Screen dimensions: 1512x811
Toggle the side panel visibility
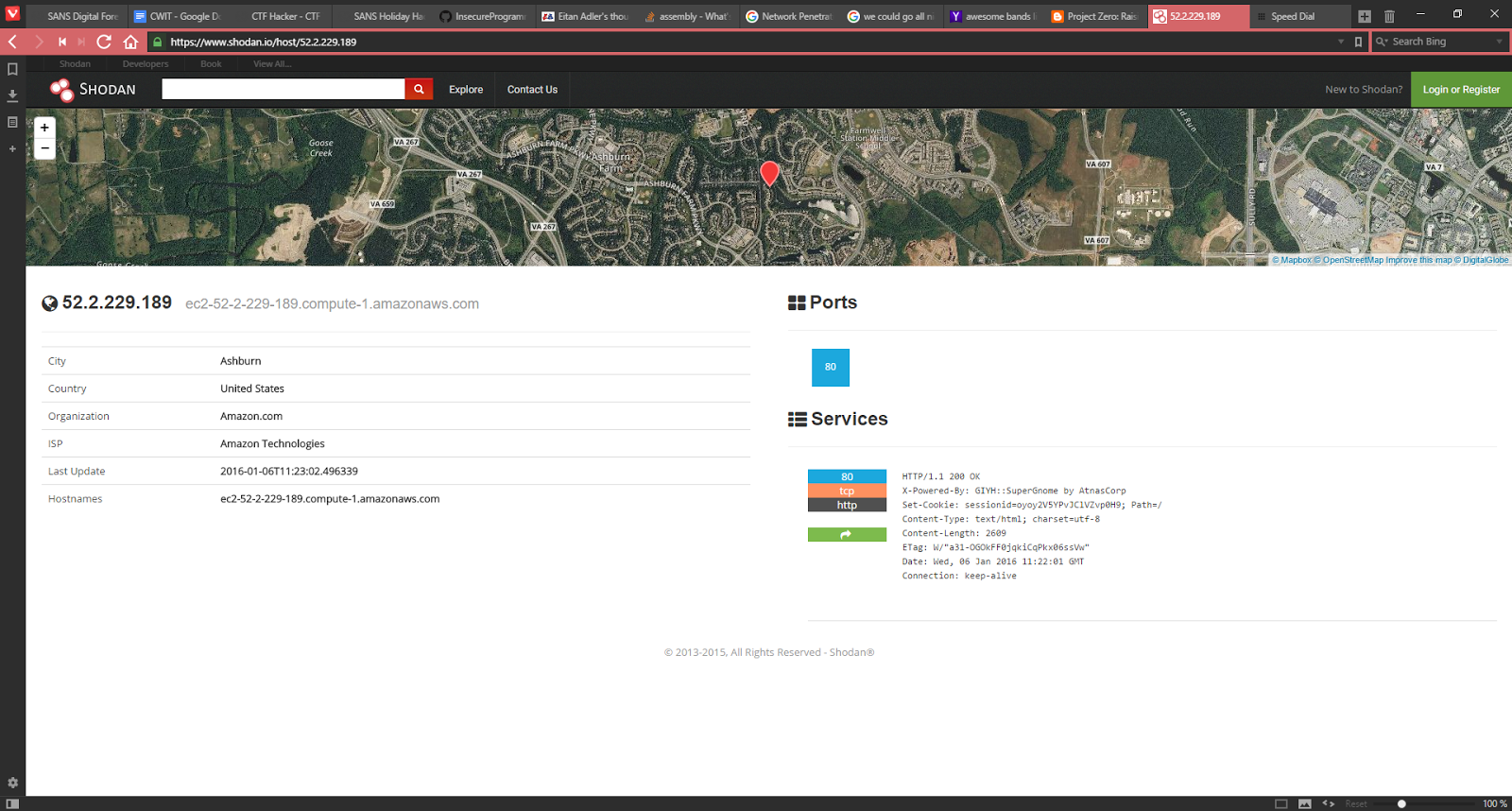(12, 803)
